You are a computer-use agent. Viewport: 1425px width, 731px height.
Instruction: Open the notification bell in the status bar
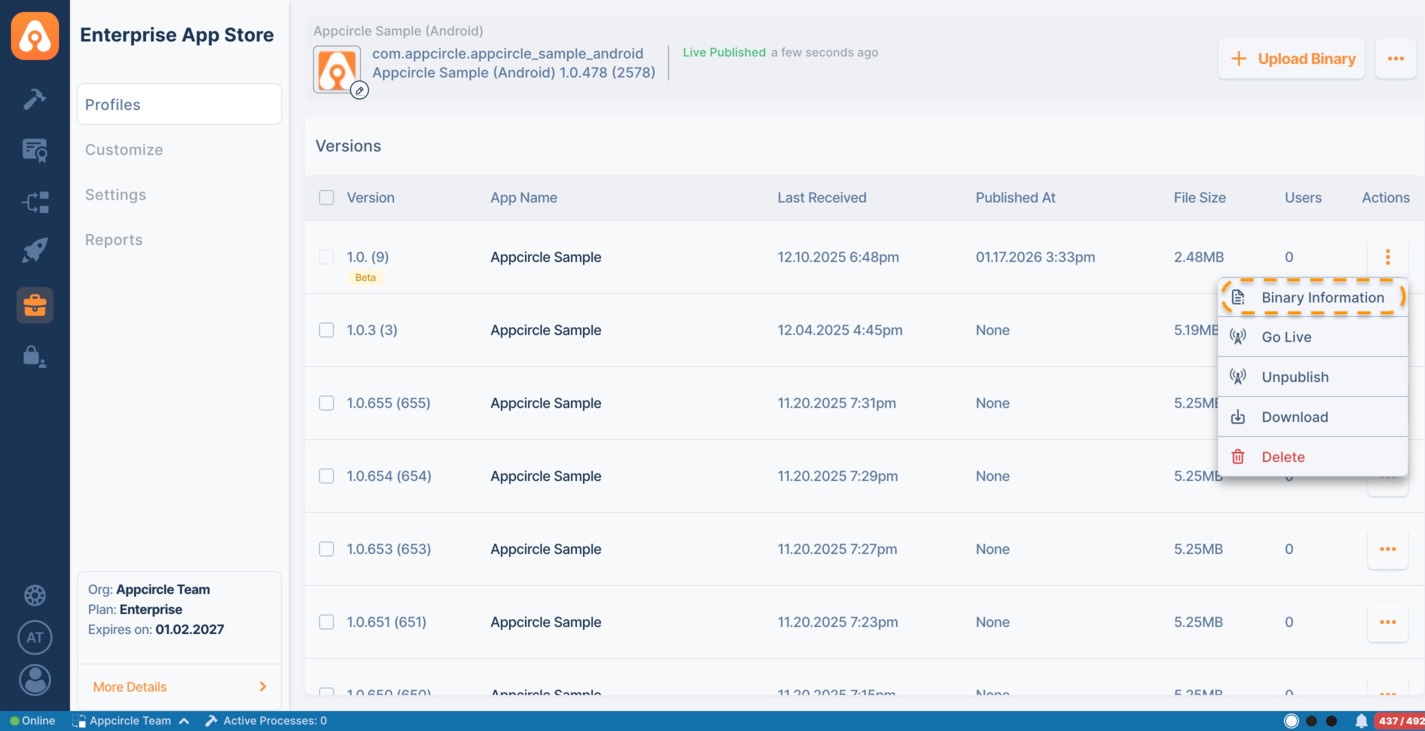click(x=1359, y=720)
